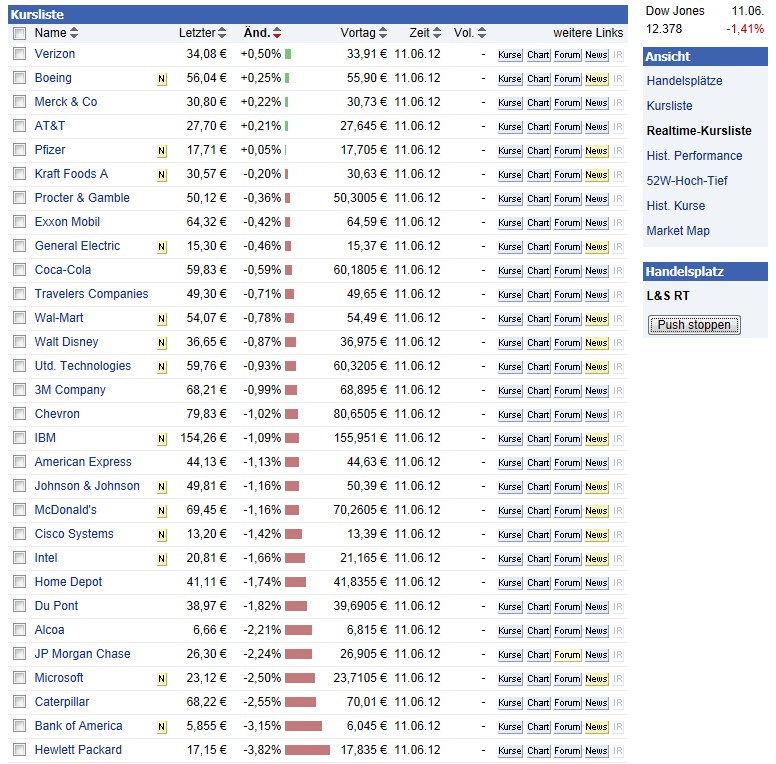Open the IR icon in the AT&T row
This screenshot has height=764, width=776.
pos(618,127)
